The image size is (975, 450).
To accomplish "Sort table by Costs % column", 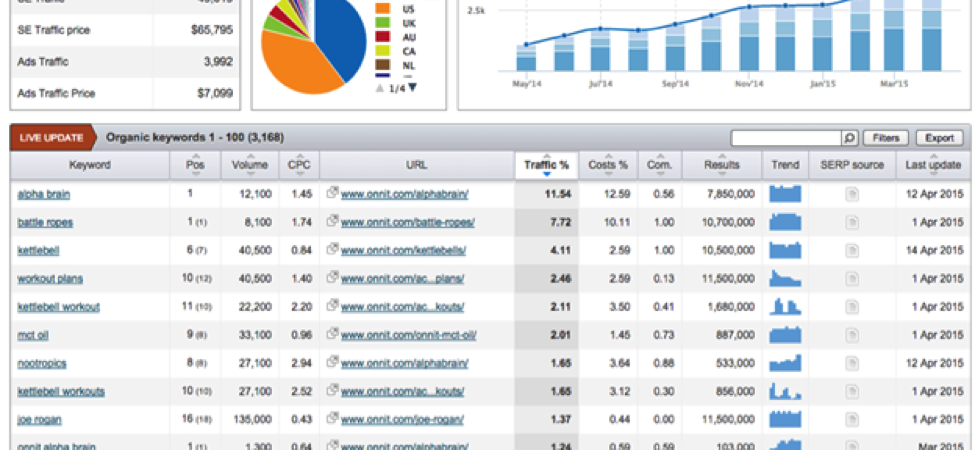I will (x=608, y=165).
